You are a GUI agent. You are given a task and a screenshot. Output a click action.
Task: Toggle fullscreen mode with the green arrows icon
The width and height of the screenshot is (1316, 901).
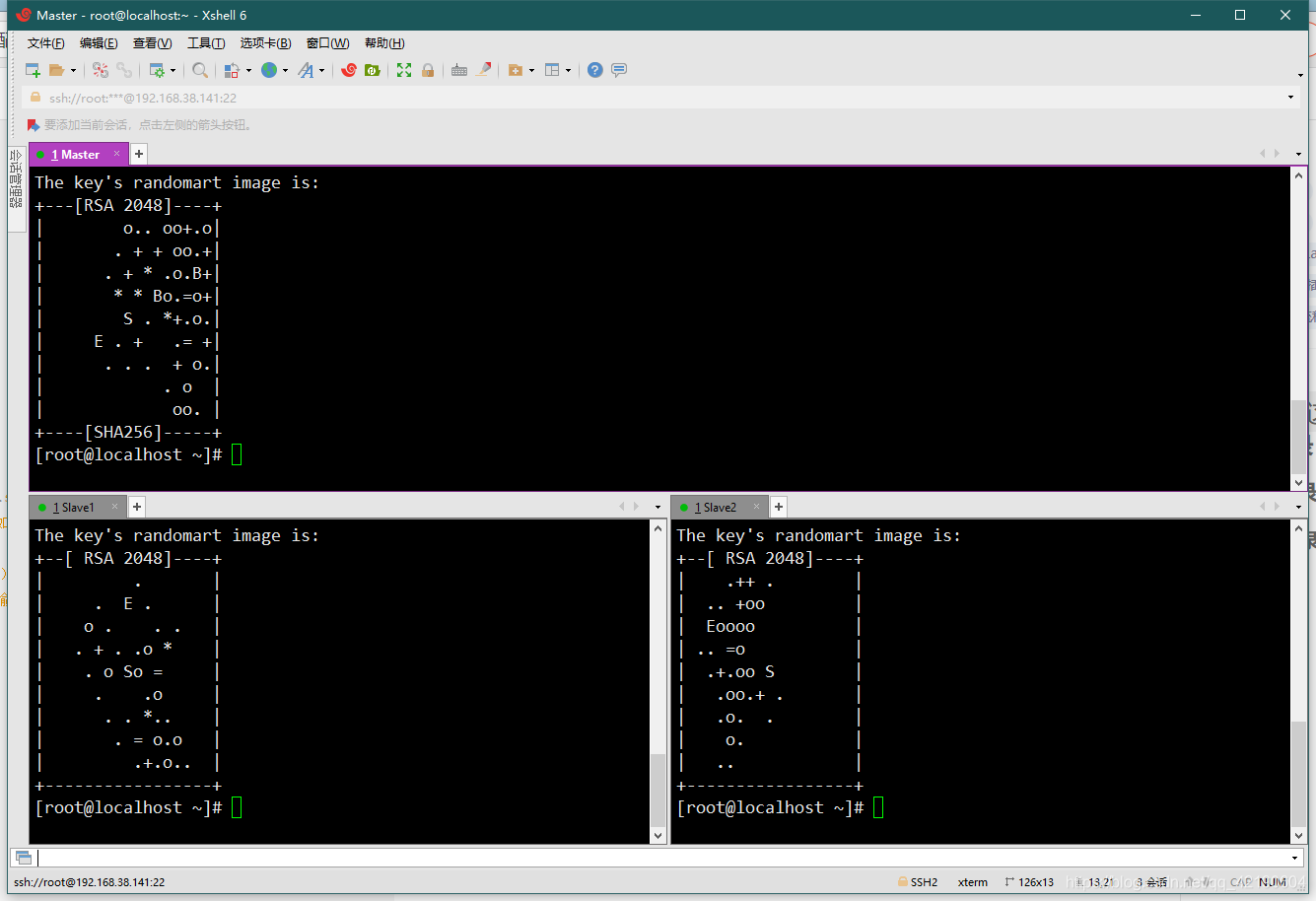point(404,70)
